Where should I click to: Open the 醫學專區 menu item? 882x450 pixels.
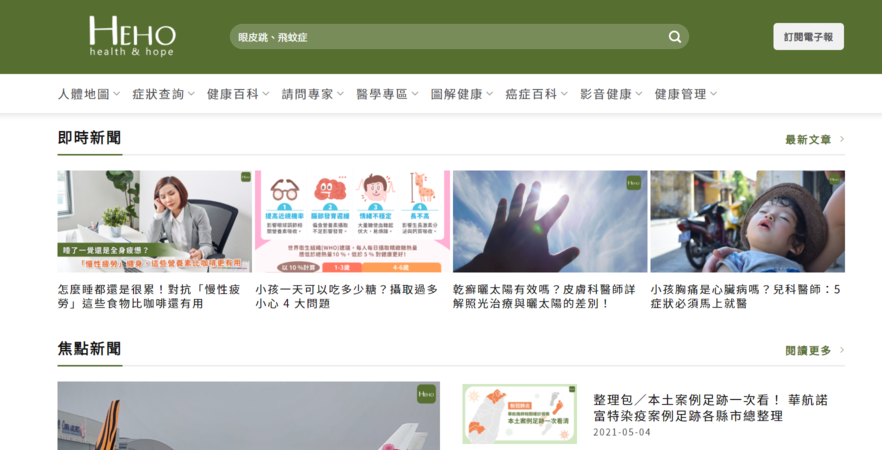pyautogui.click(x=387, y=94)
